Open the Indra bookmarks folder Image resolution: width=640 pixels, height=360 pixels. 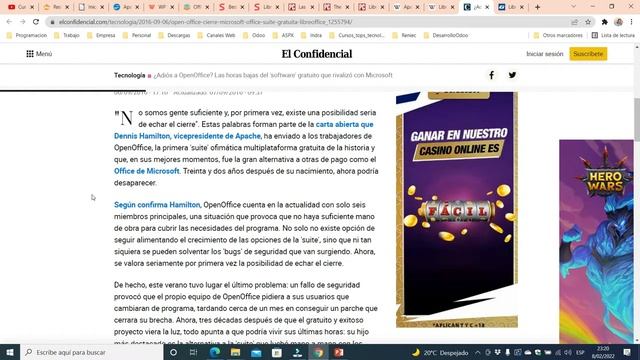click(311, 36)
